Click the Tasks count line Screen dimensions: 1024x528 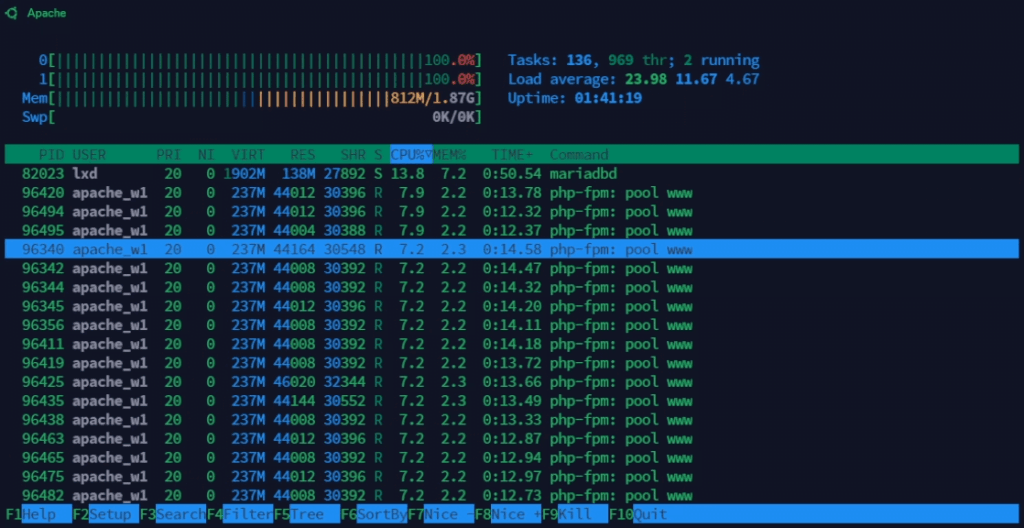click(633, 61)
